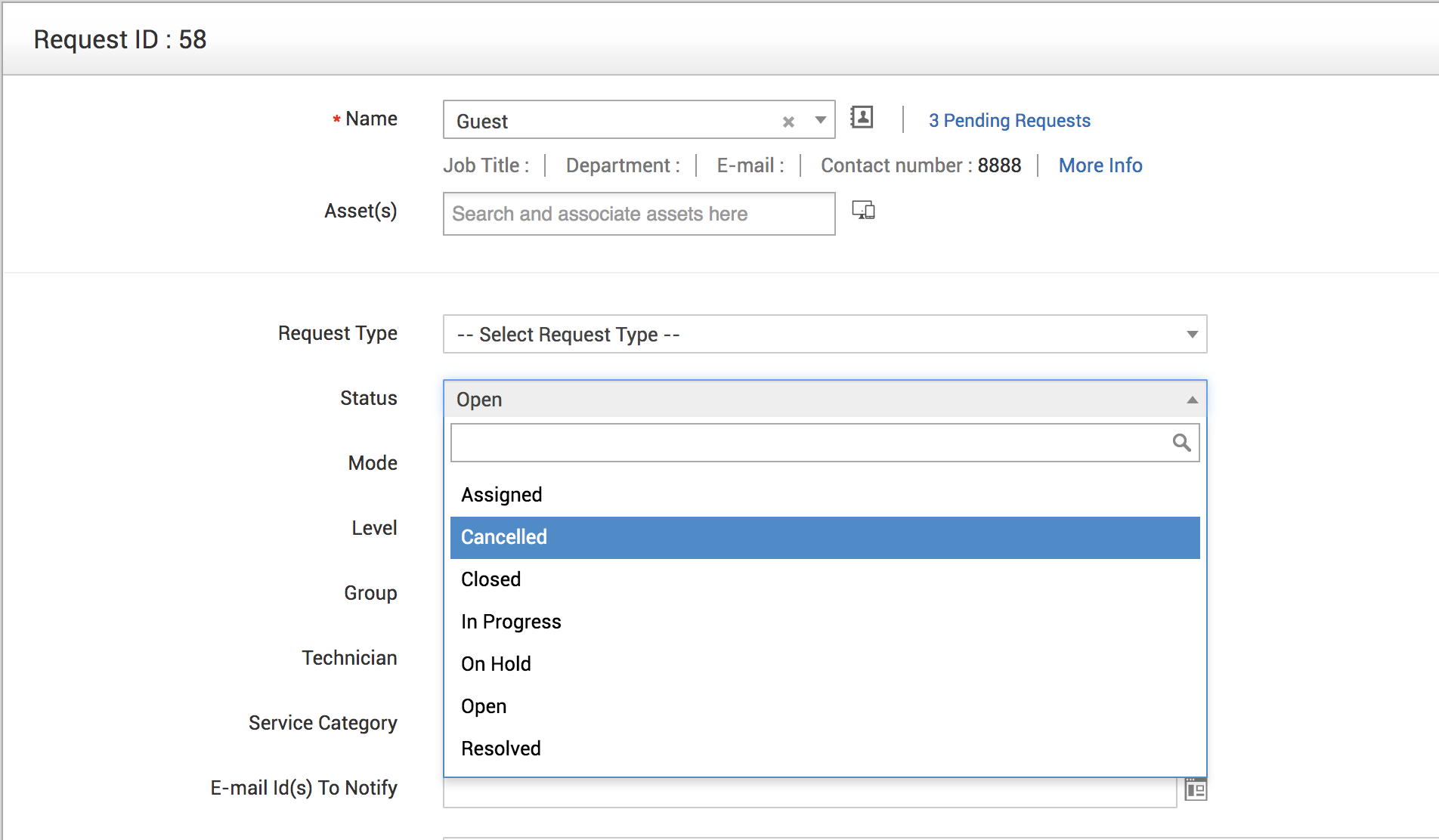Expand the Name dropdown arrow
The image size is (1439, 840).
tap(820, 120)
